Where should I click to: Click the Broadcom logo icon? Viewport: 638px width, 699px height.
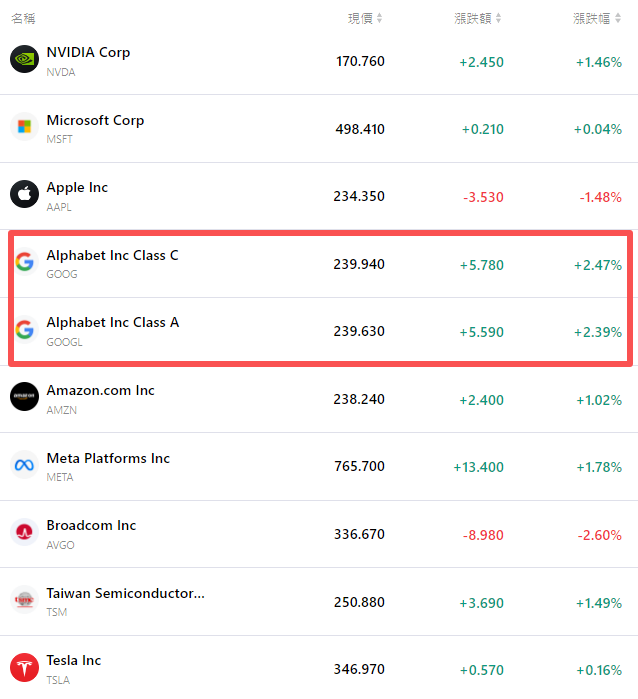click(x=24, y=533)
